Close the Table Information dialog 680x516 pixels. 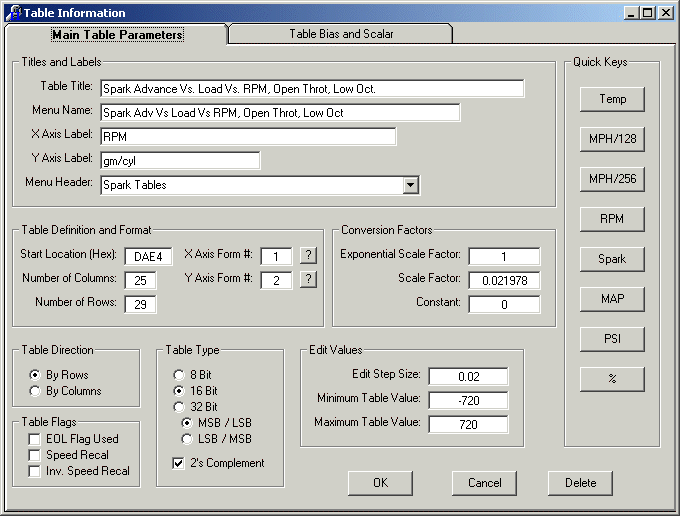tap(665, 13)
